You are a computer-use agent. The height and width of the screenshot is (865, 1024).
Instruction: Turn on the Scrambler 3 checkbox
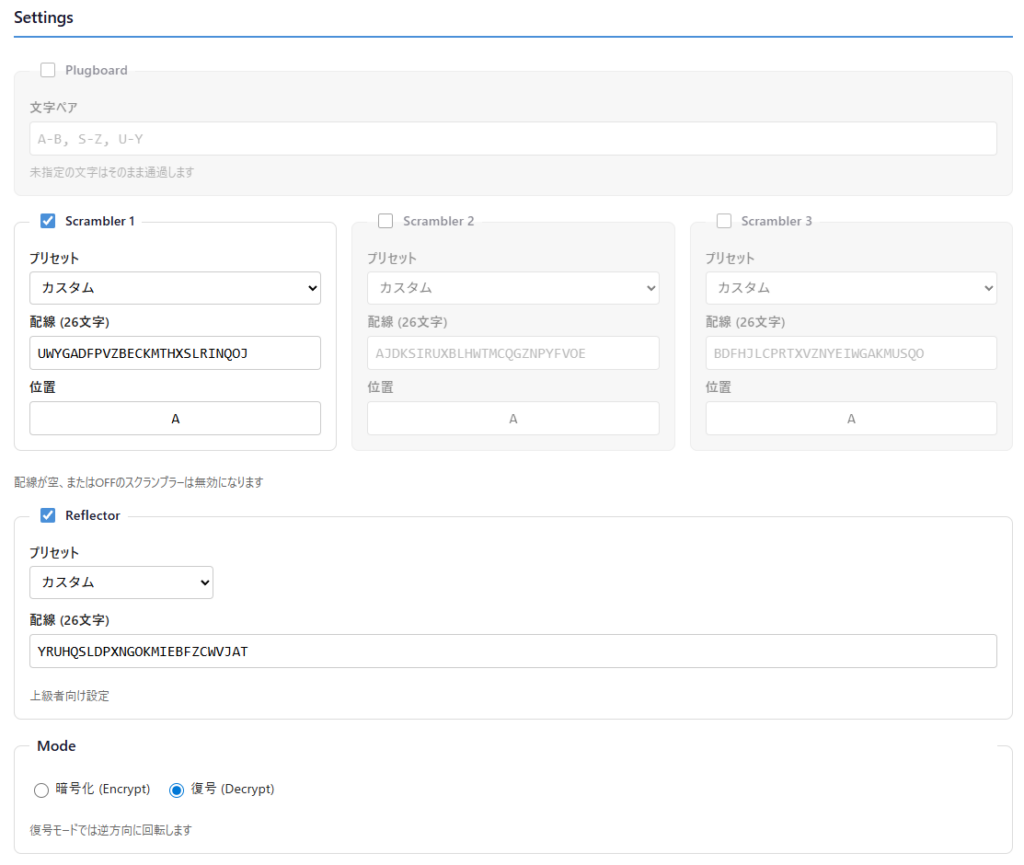coord(724,221)
